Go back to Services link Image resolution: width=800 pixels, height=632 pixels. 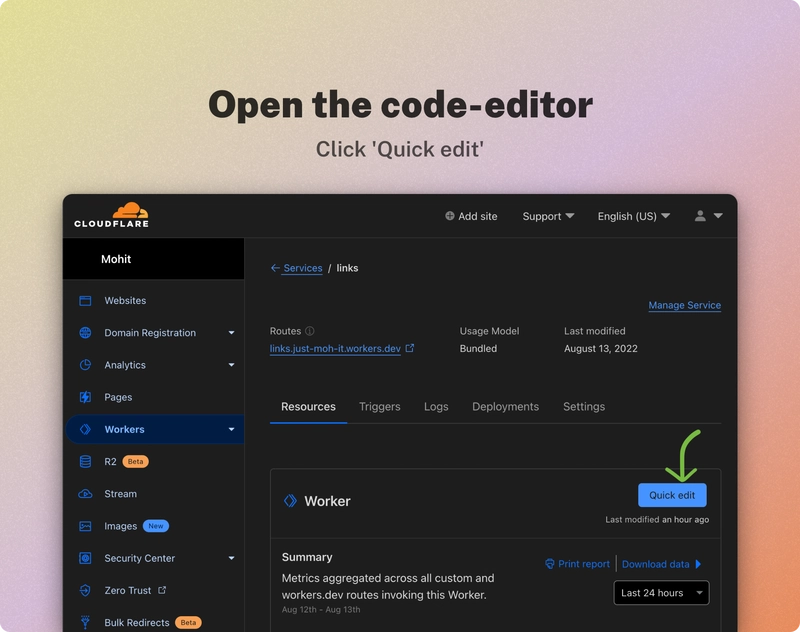point(303,268)
